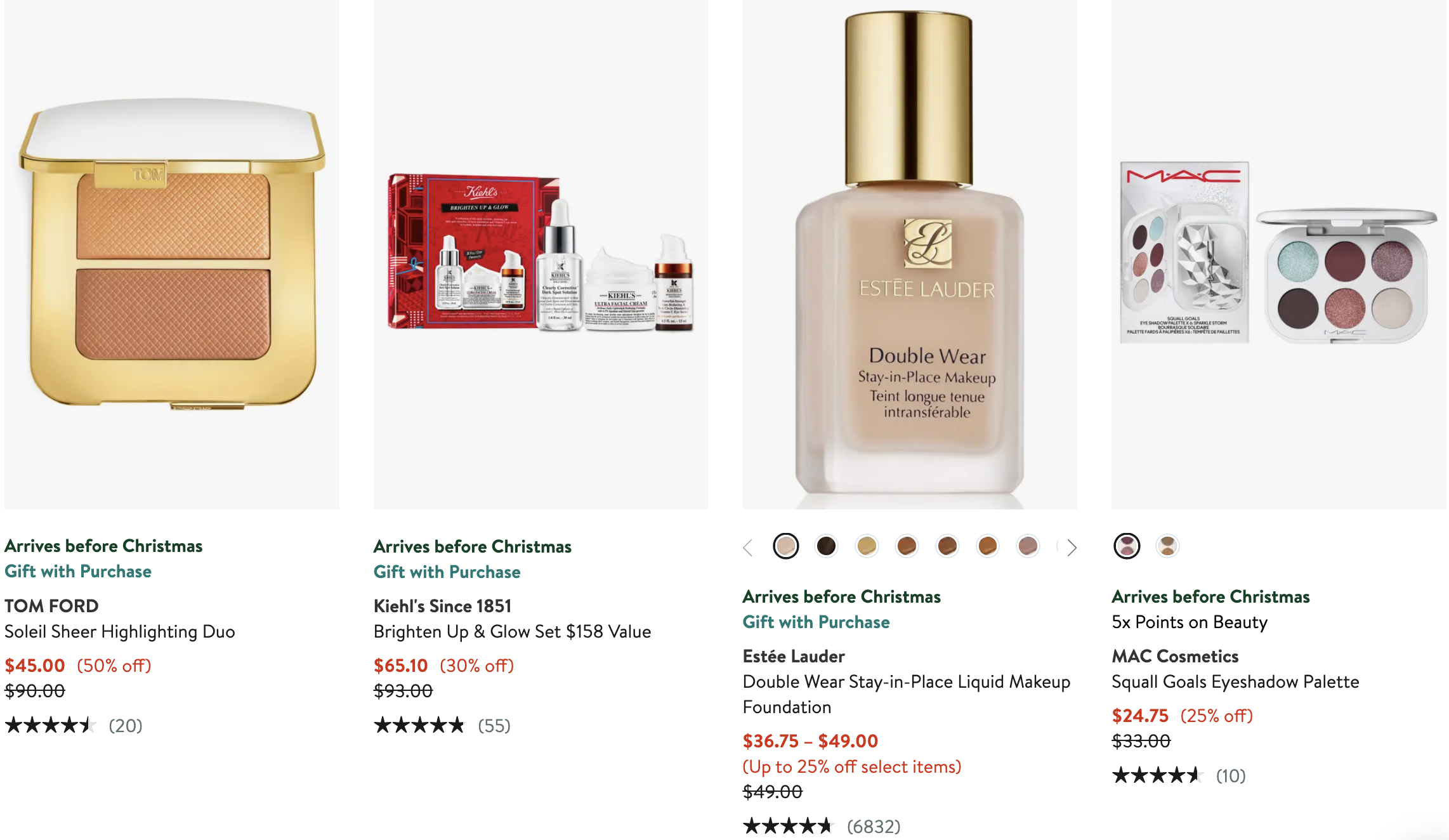
Task: Show next foundation shade swatches arrow
Action: [1072, 547]
